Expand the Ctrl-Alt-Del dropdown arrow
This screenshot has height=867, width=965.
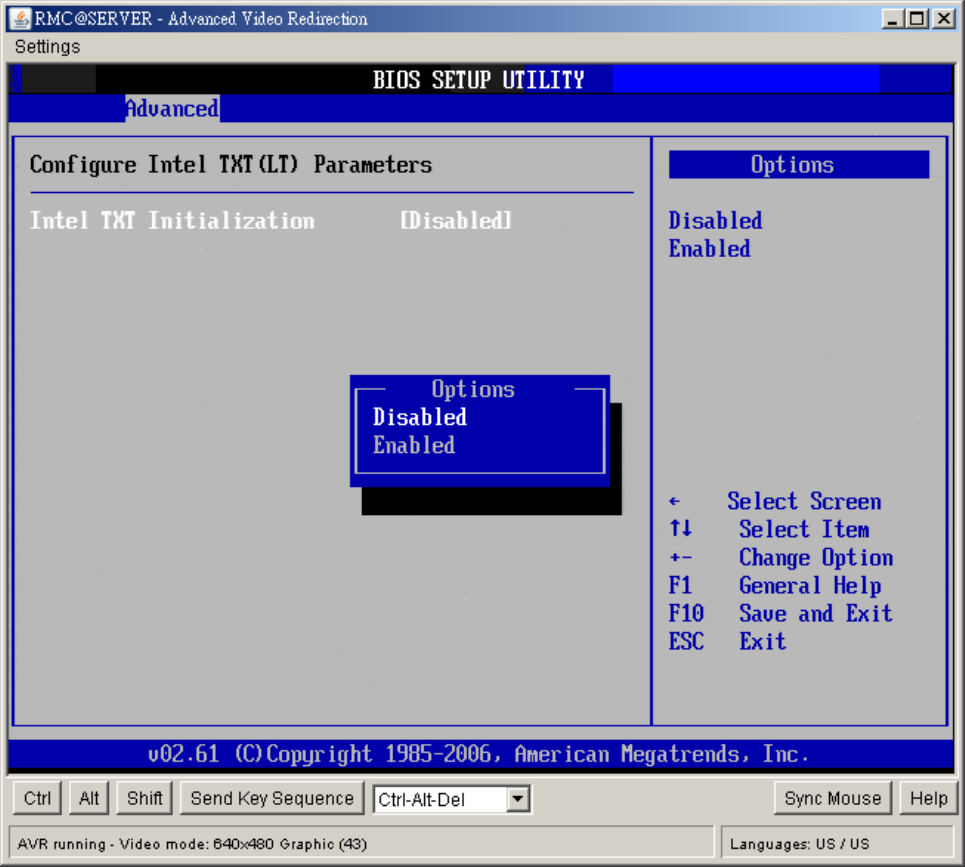(x=518, y=799)
